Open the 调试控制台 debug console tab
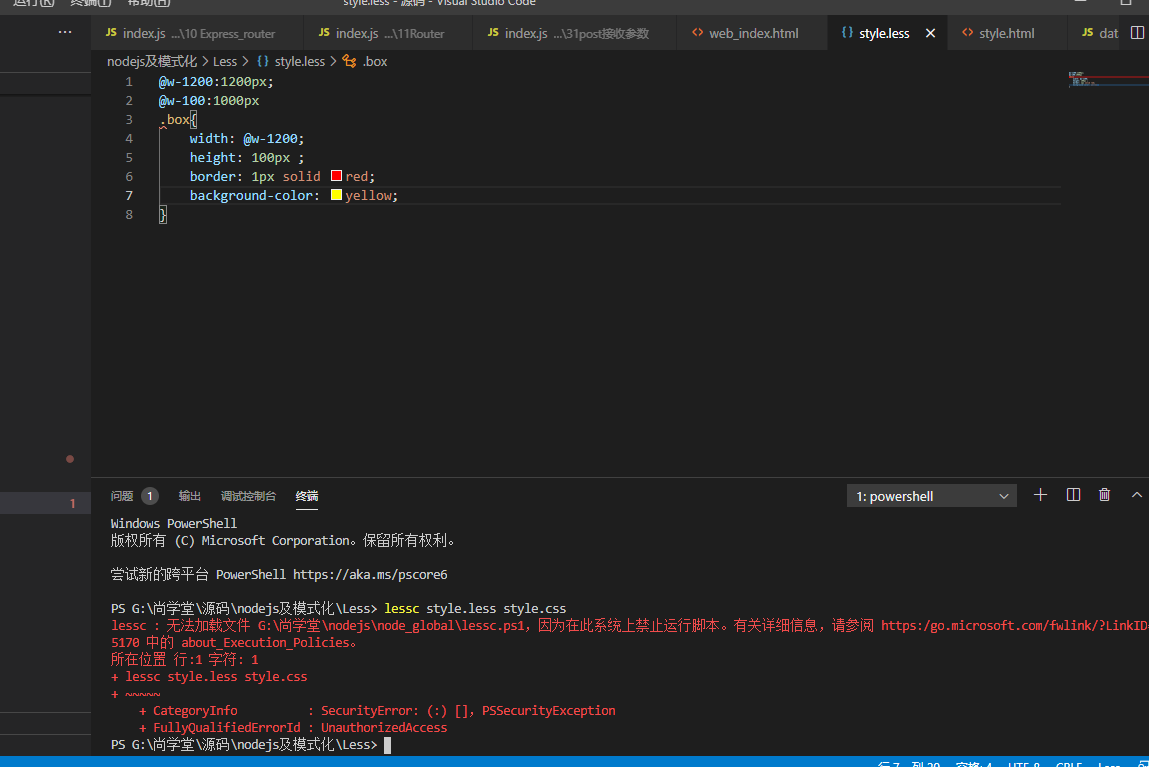 tap(248, 496)
